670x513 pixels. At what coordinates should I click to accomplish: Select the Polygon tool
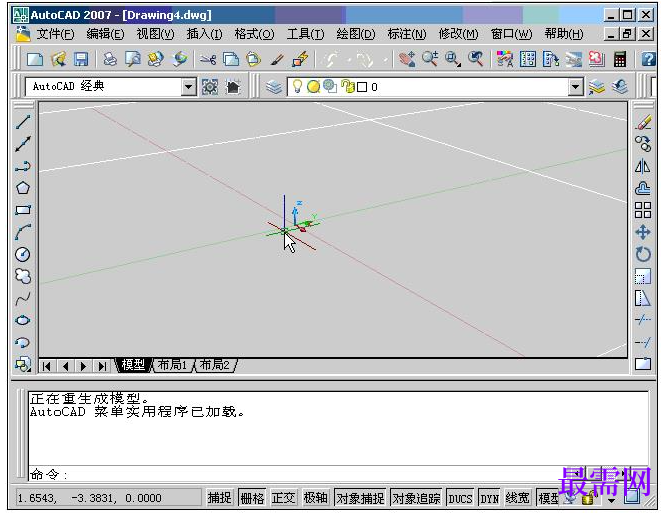point(23,188)
